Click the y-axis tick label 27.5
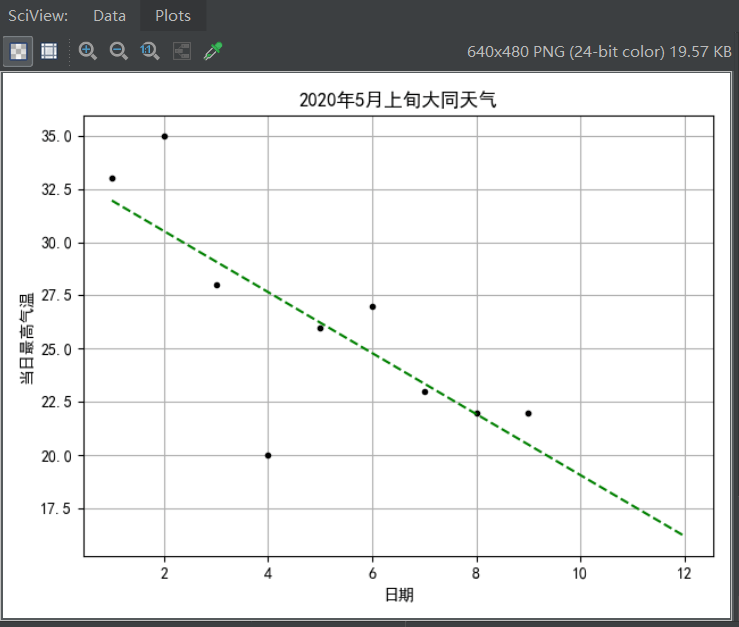Viewport: 739px width, 627px height. point(57,296)
